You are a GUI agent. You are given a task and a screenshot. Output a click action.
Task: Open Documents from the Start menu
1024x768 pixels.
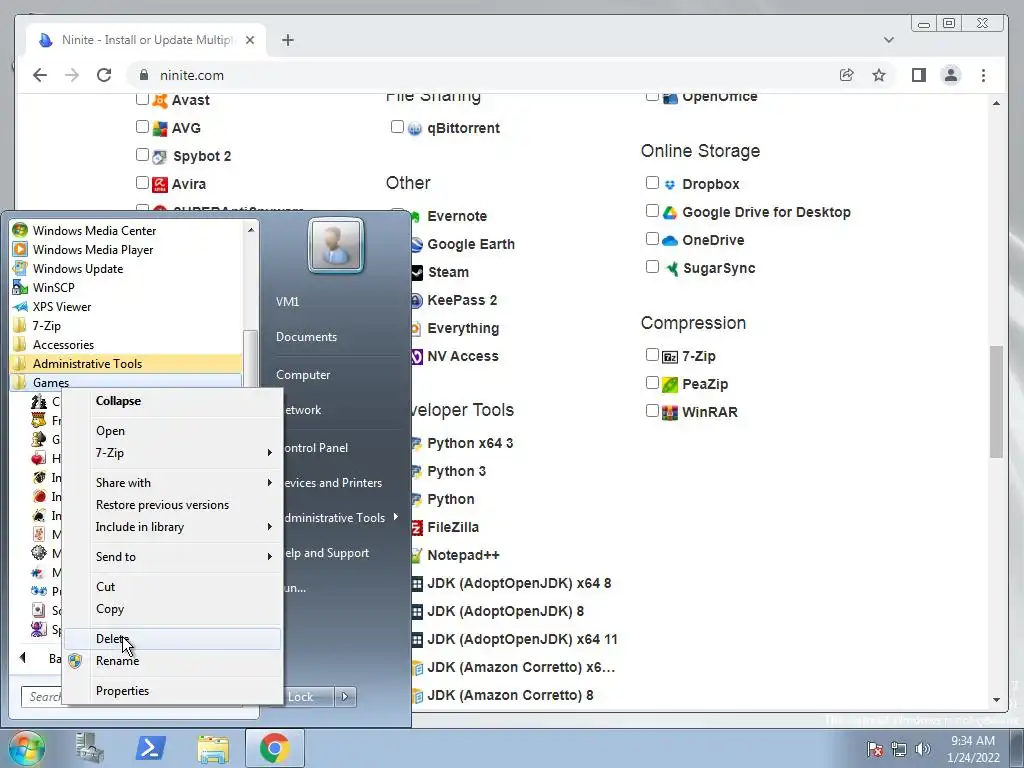pos(306,337)
